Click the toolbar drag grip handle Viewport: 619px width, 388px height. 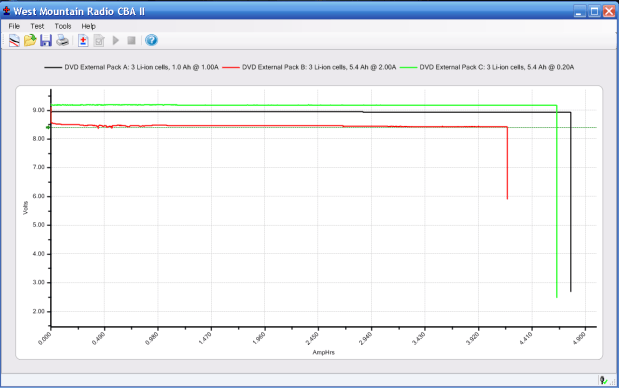4,40
